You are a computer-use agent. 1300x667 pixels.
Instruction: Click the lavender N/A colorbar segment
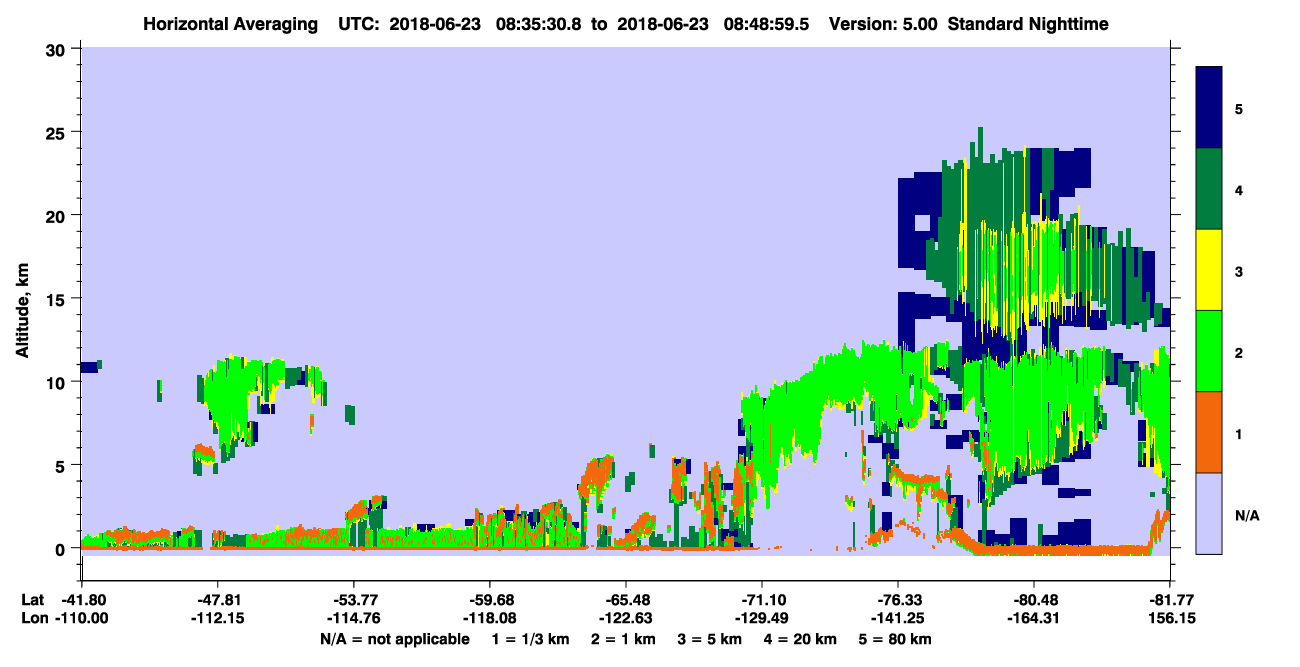point(1209,513)
